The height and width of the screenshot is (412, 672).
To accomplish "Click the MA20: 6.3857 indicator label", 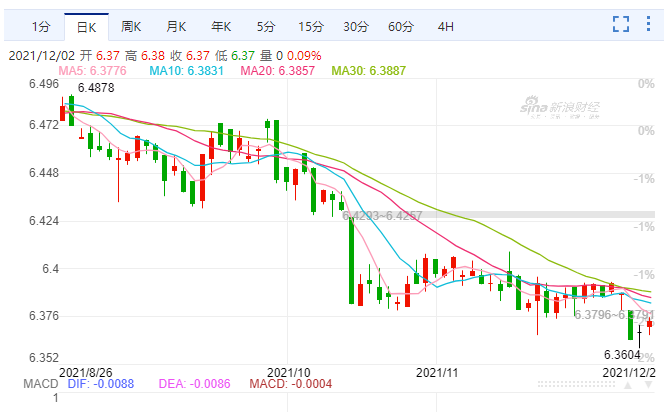I will (278, 71).
